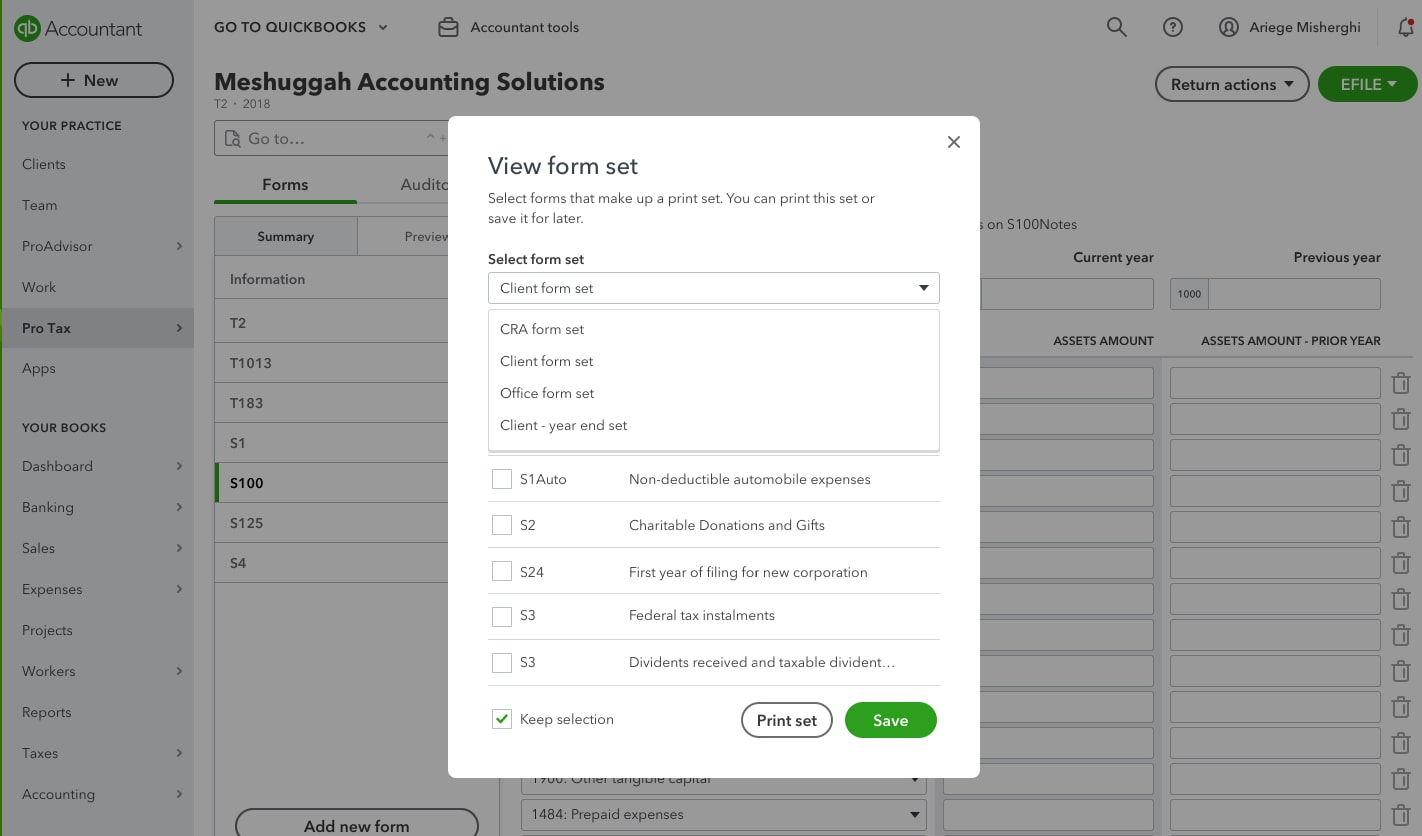Select the T183 form row

[x=331, y=403]
